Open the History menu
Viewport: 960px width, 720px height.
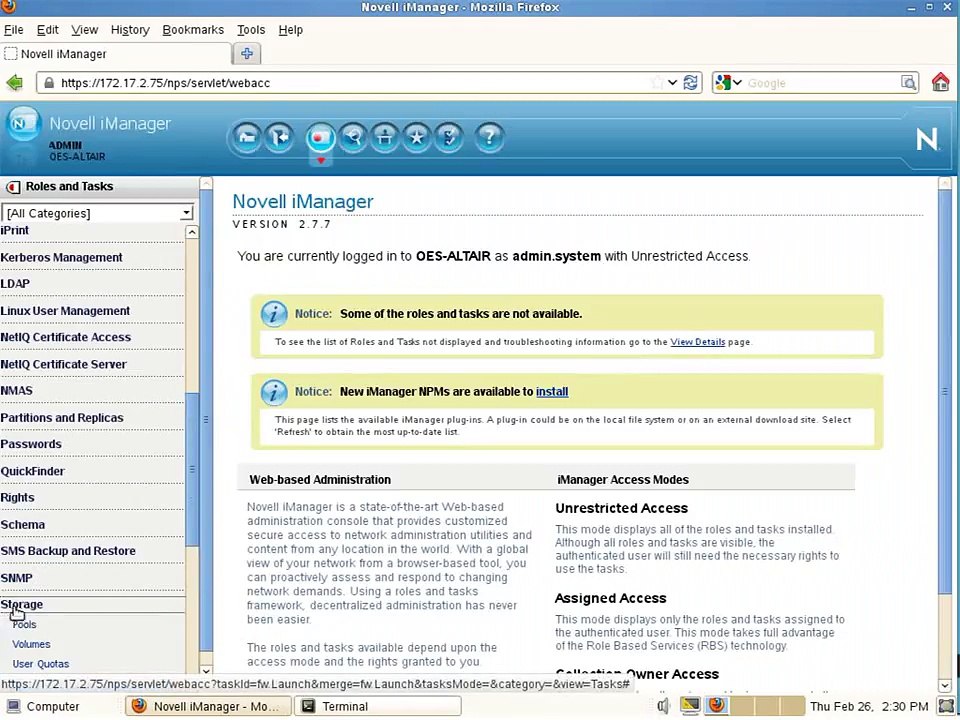(130, 29)
